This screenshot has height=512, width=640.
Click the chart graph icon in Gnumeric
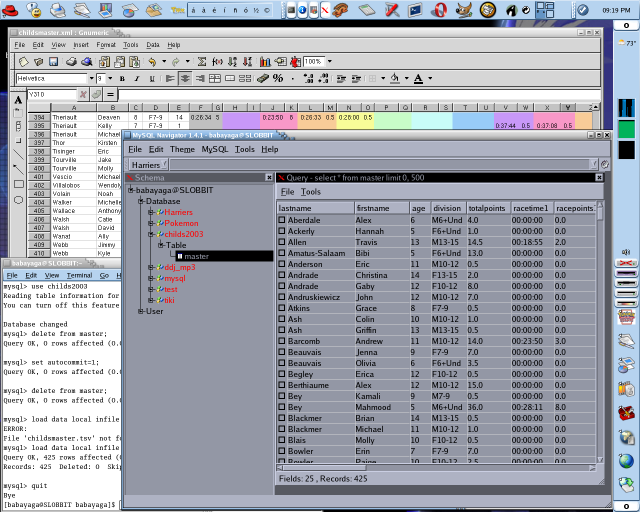265,62
